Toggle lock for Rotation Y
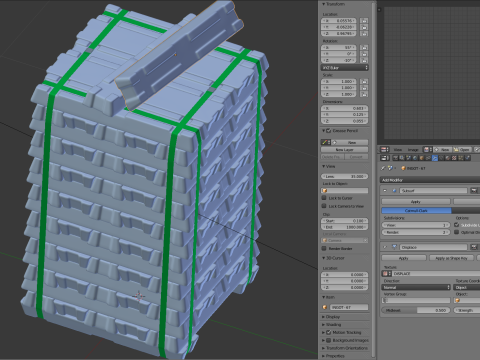Screen dimensions: 480x360 [x=364, y=54]
